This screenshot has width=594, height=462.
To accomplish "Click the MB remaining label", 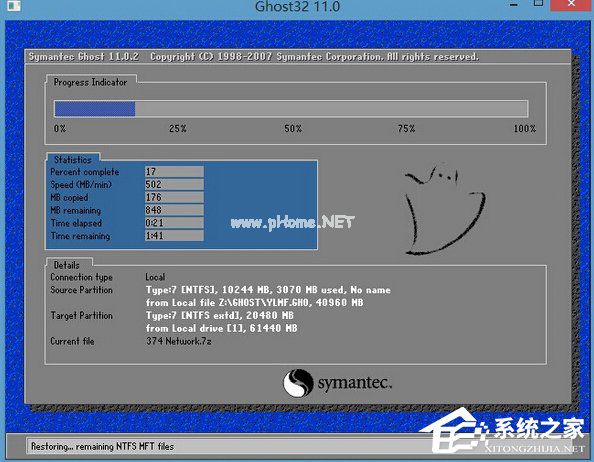I will click(76, 211).
